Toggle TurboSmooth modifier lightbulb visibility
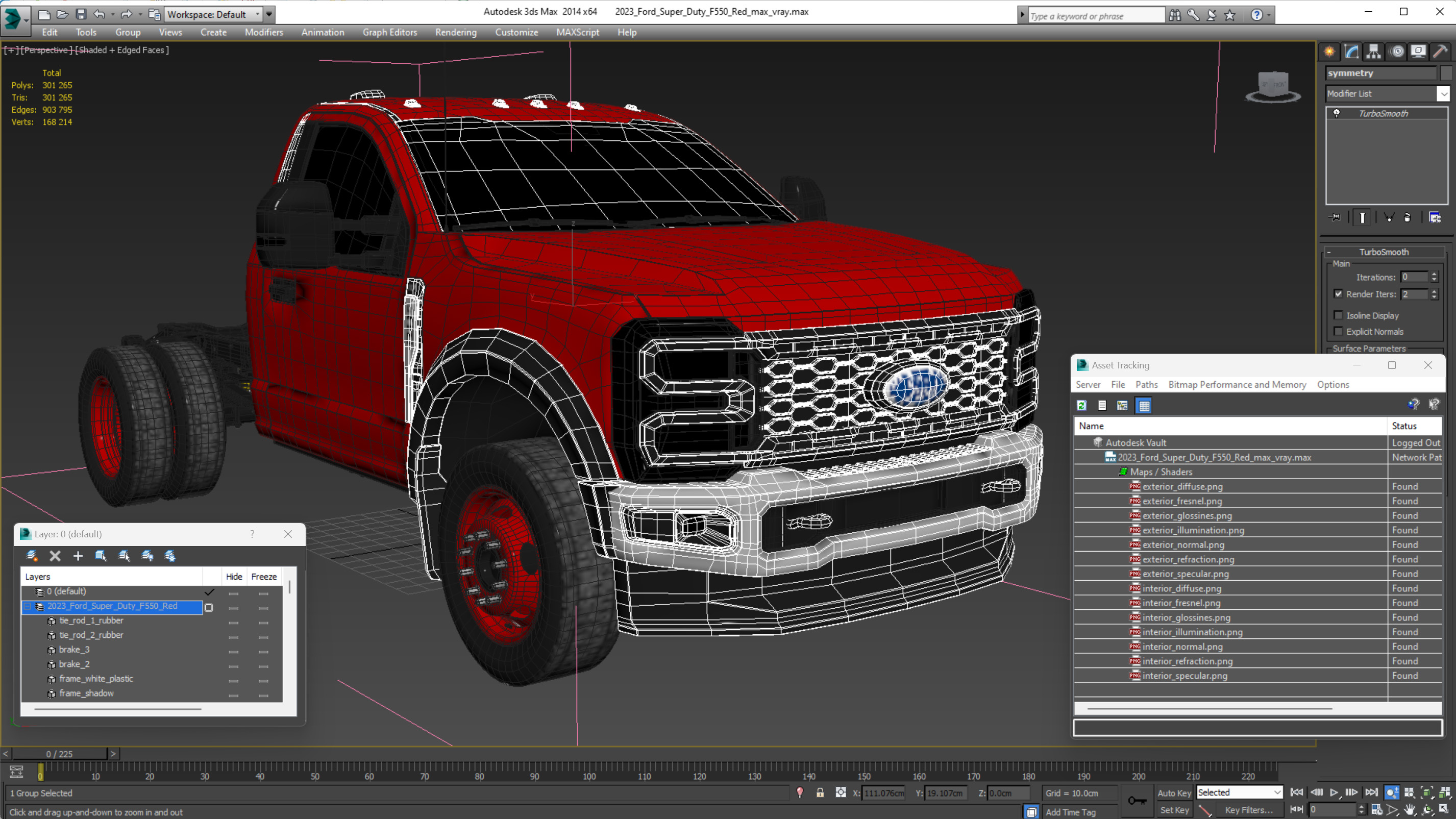This screenshot has height=819, width=1456. coord(1337,113)
